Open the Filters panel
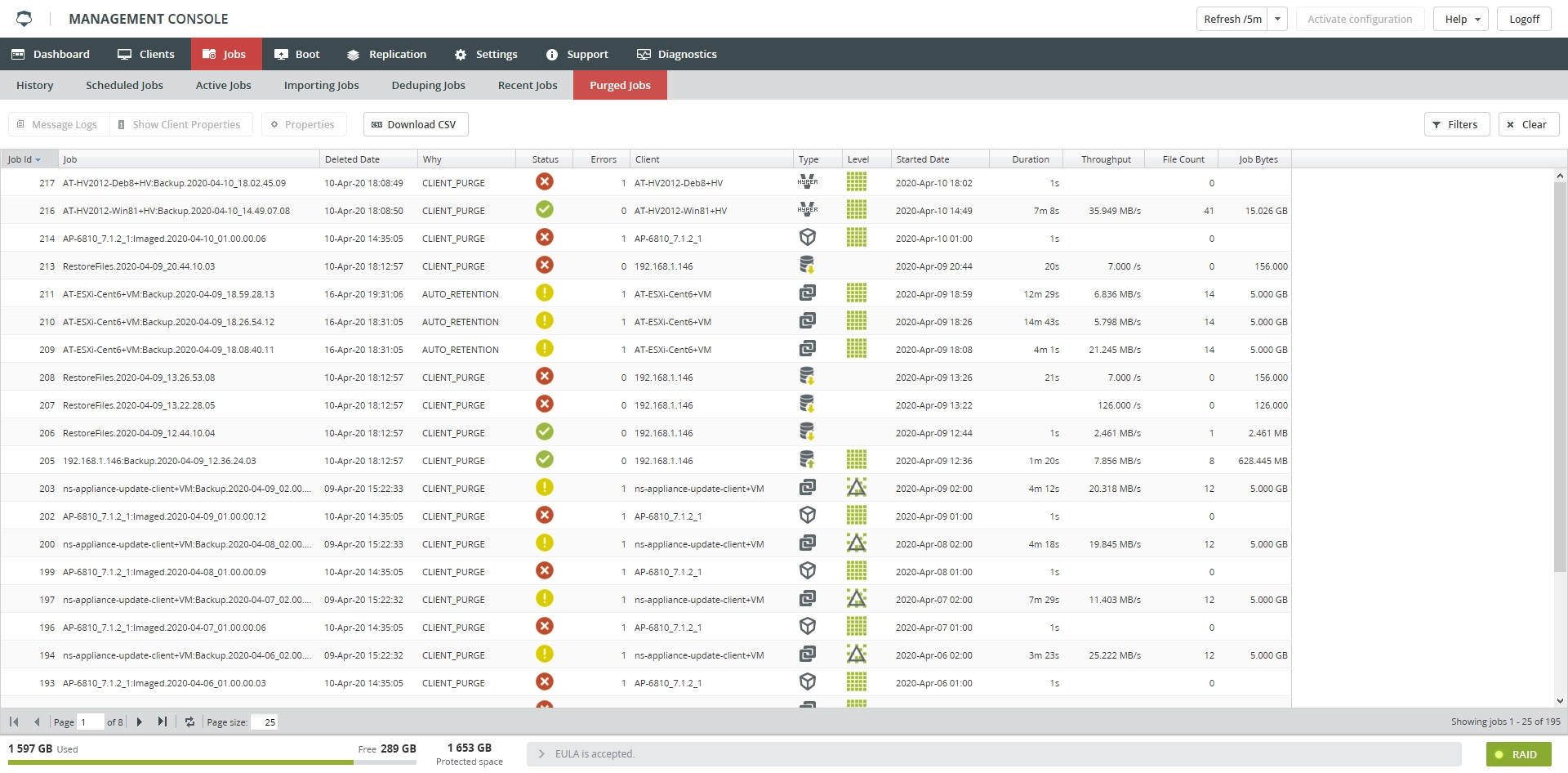This screenshot has width=1568, height=773. pyautogui.click(x=1457, y=124)
